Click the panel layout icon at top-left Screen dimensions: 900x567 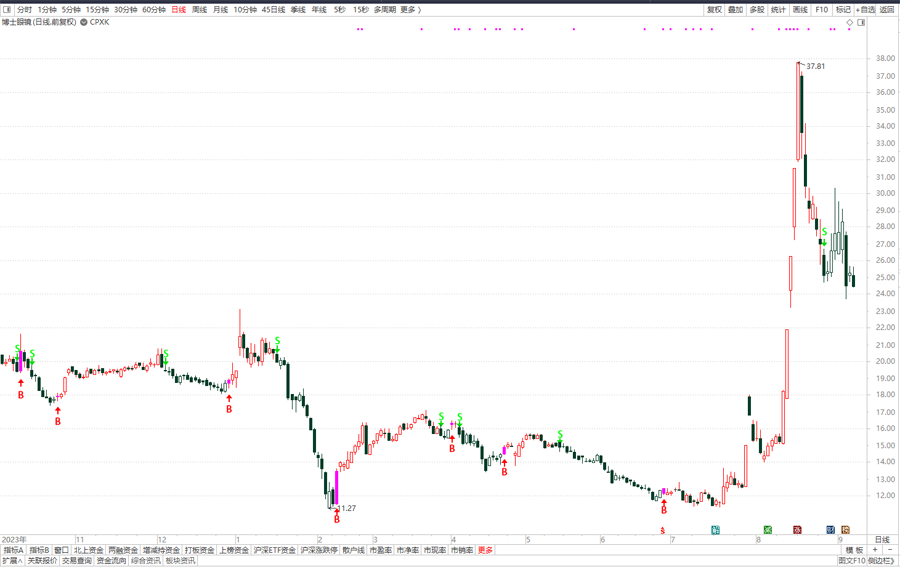(7, 10)
